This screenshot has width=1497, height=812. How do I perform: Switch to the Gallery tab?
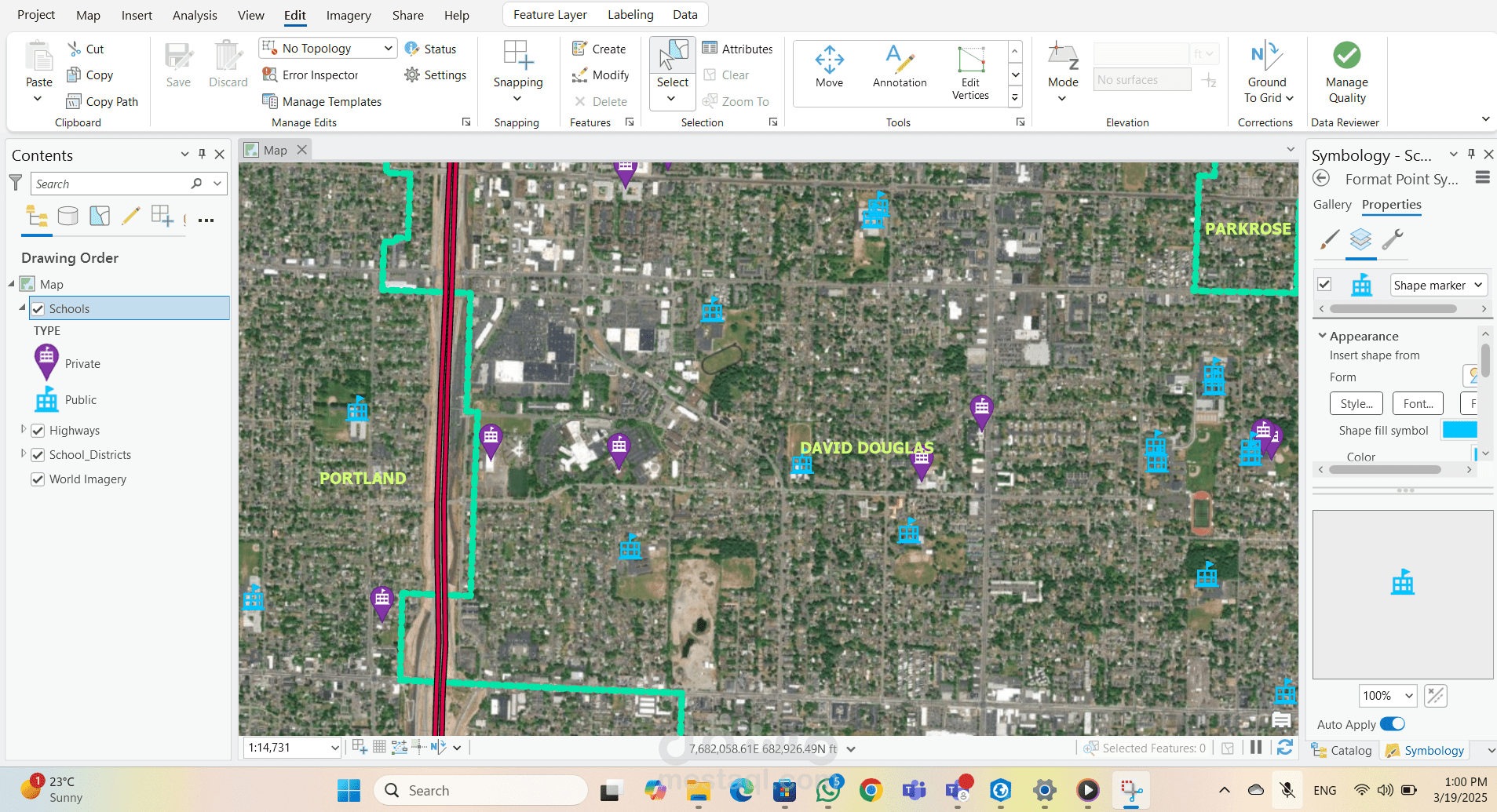tap(1332, 205)
